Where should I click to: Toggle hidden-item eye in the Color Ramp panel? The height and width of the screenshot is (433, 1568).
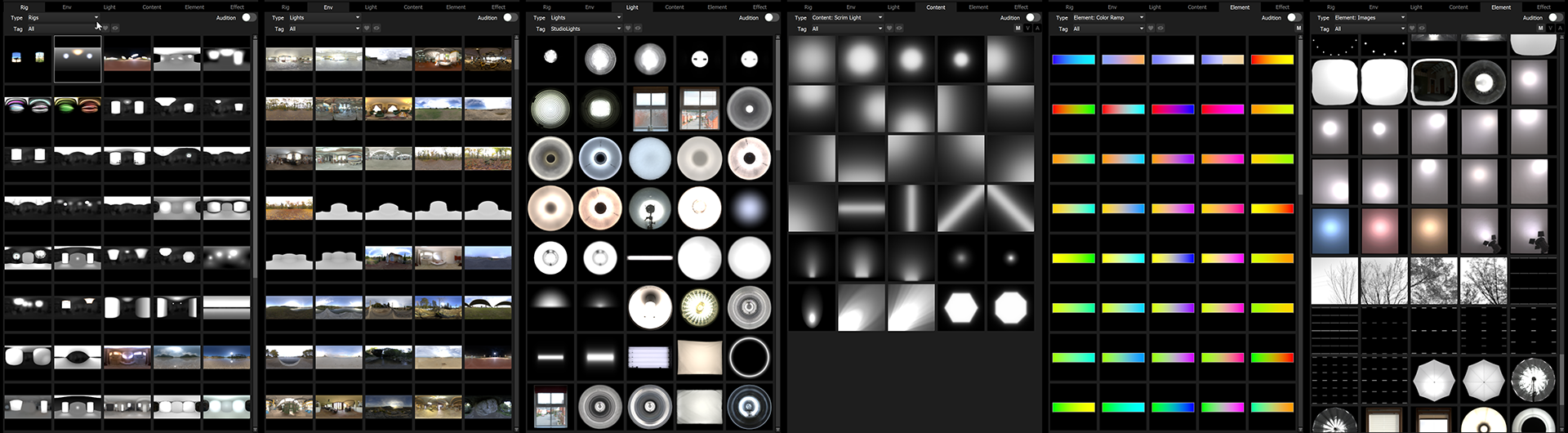1160,29
